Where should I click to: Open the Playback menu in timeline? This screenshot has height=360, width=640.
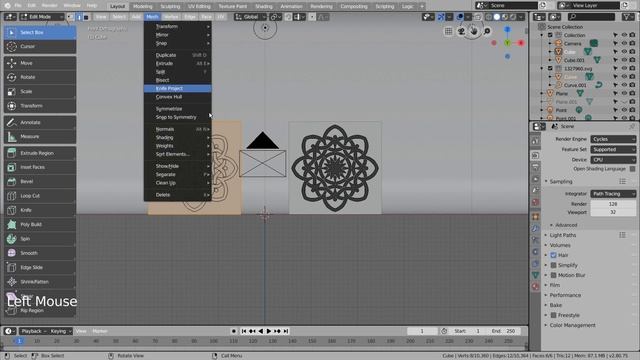[x=33, y=331]
